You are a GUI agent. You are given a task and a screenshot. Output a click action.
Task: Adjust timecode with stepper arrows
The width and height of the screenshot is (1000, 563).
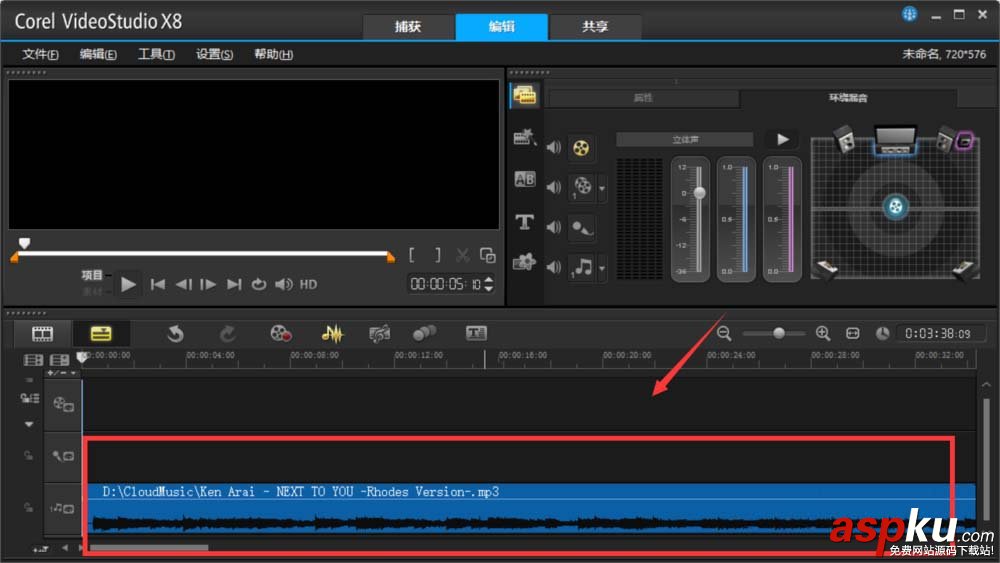[x=489, y=284]
